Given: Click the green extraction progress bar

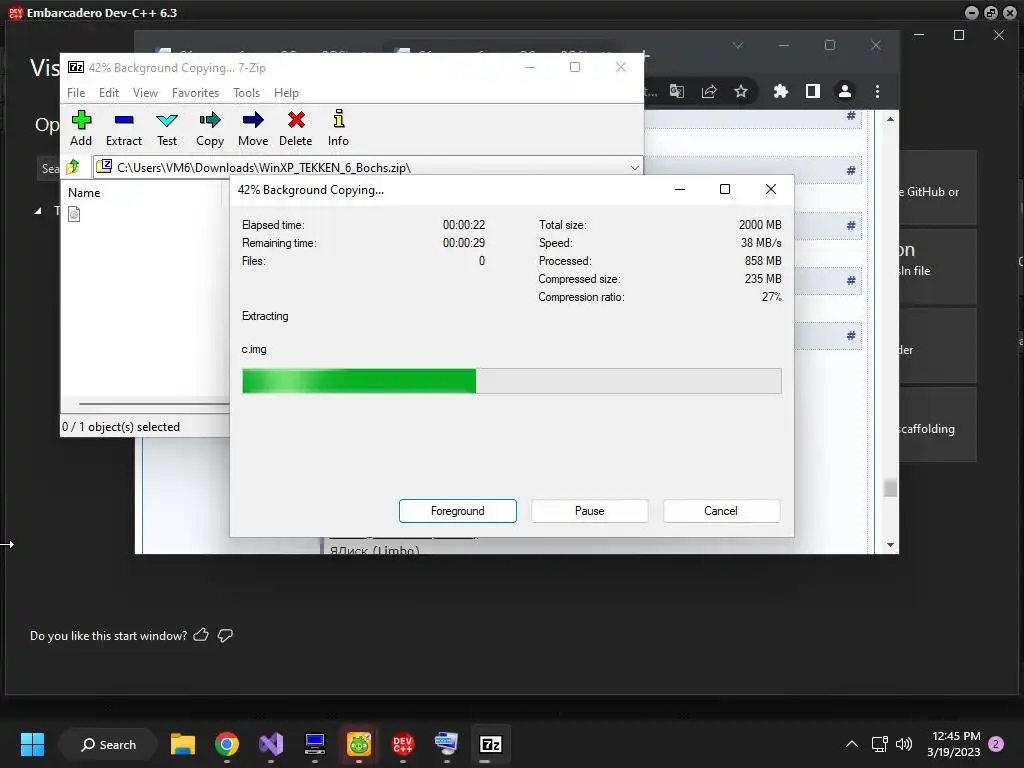Looking at the screenshot, I should (x=511, y=381).
